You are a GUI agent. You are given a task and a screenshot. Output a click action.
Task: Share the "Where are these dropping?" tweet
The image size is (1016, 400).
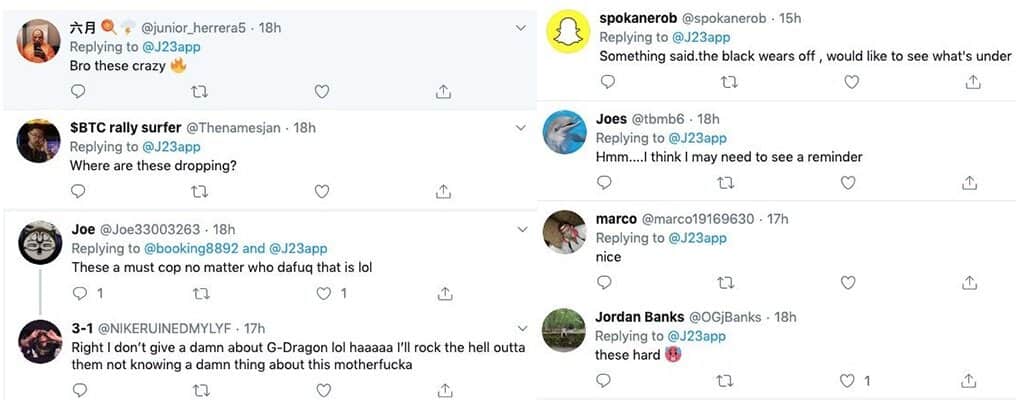pos(444,191)
